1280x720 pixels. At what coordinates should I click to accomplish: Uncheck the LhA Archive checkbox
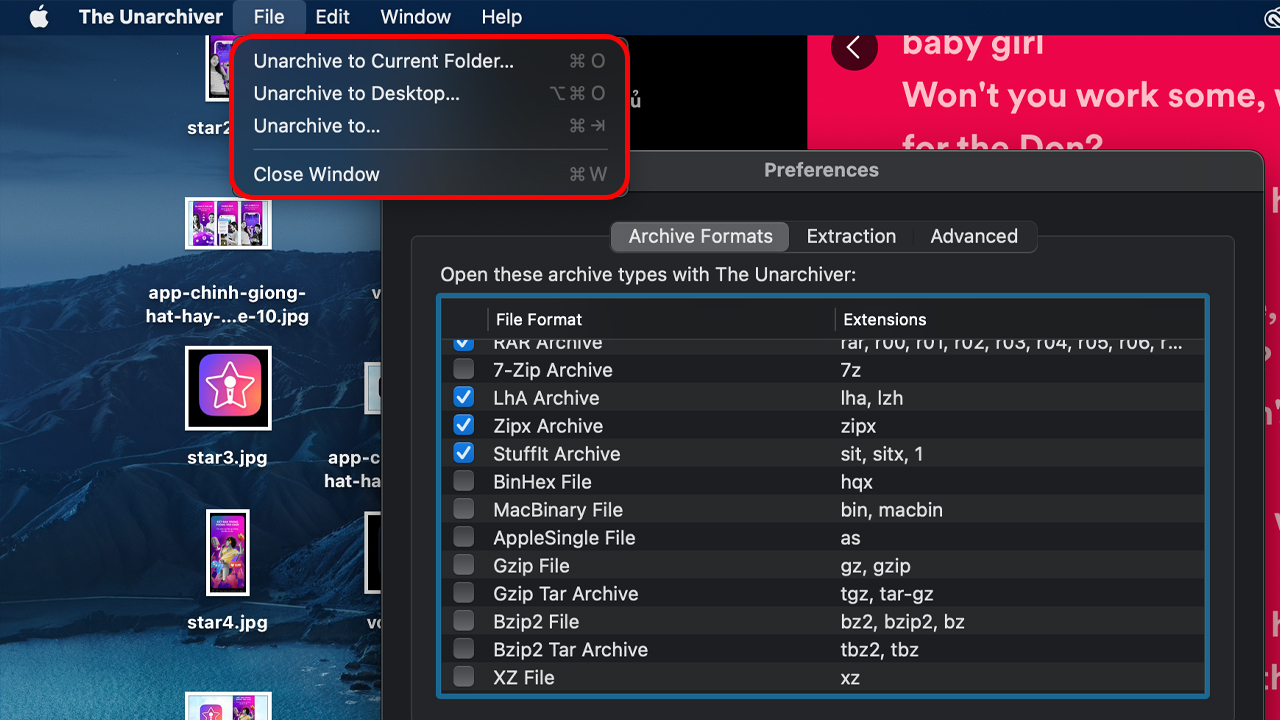pos(463,397)
